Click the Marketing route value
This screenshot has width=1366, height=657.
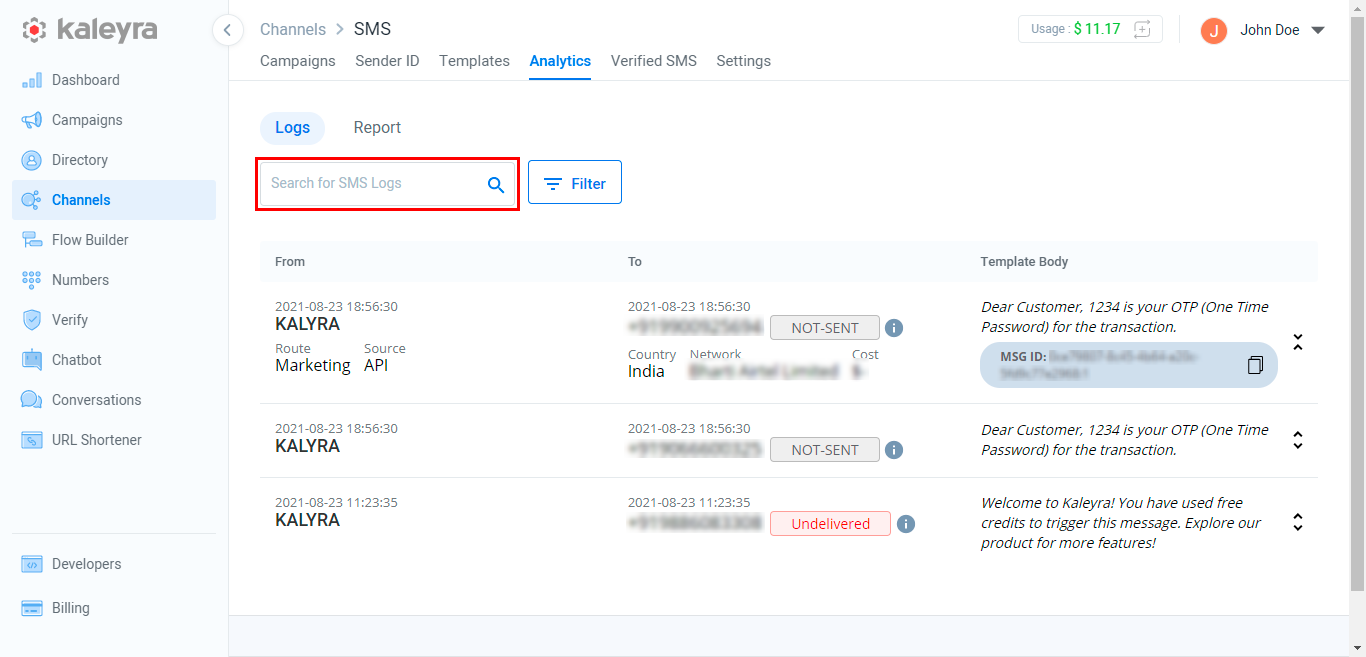(313, 366)
